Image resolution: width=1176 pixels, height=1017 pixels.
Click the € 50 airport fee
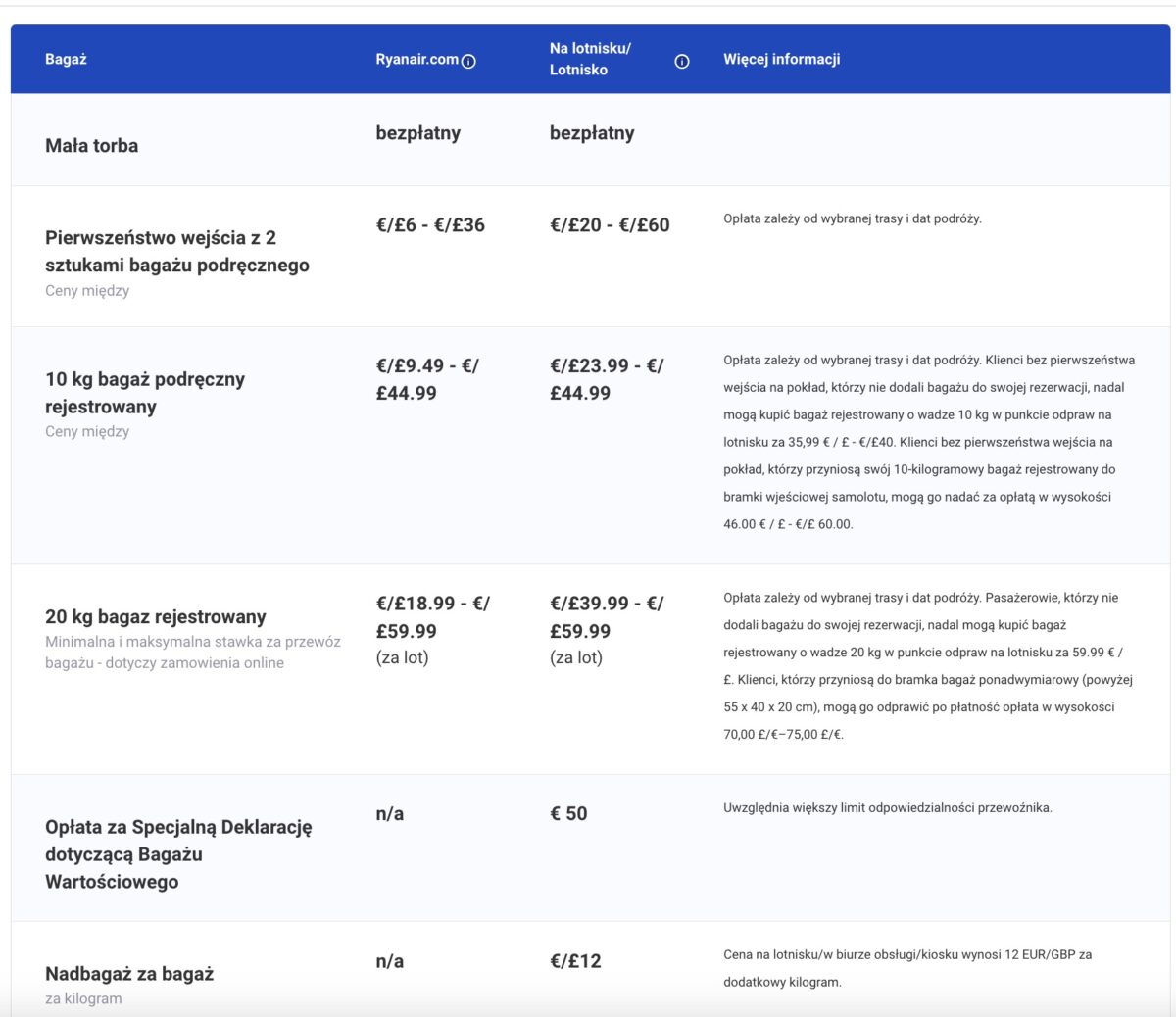click(568, 813)
